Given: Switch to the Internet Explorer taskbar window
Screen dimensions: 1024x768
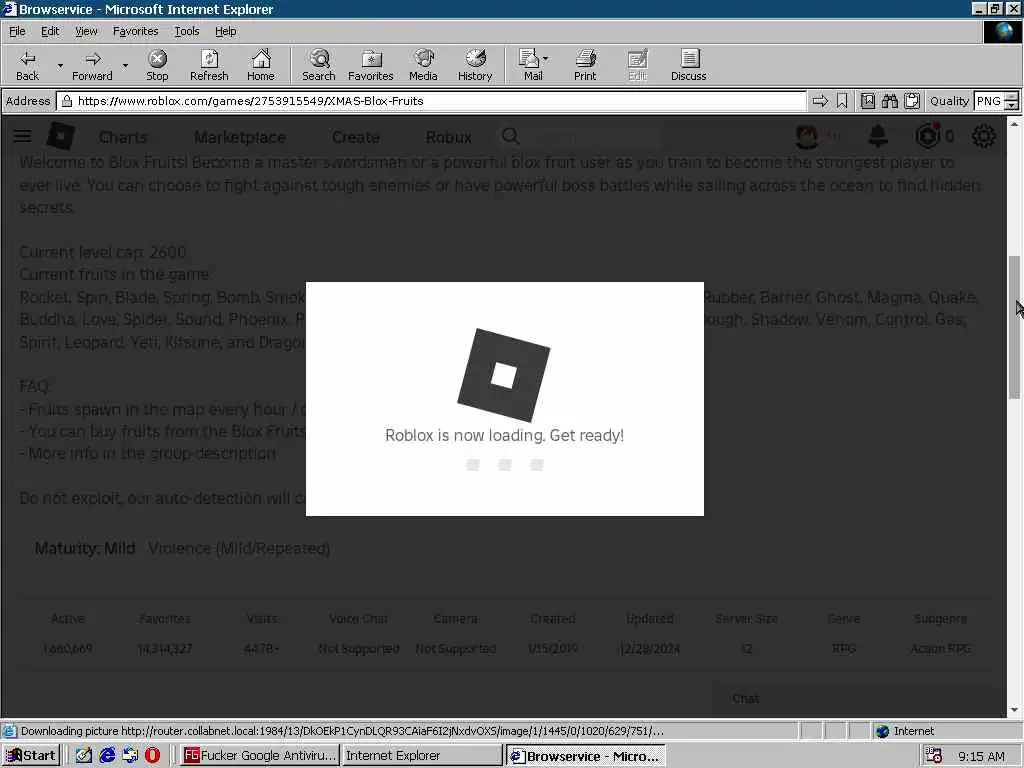Looking at the screenshot, I should click(422, 756).
